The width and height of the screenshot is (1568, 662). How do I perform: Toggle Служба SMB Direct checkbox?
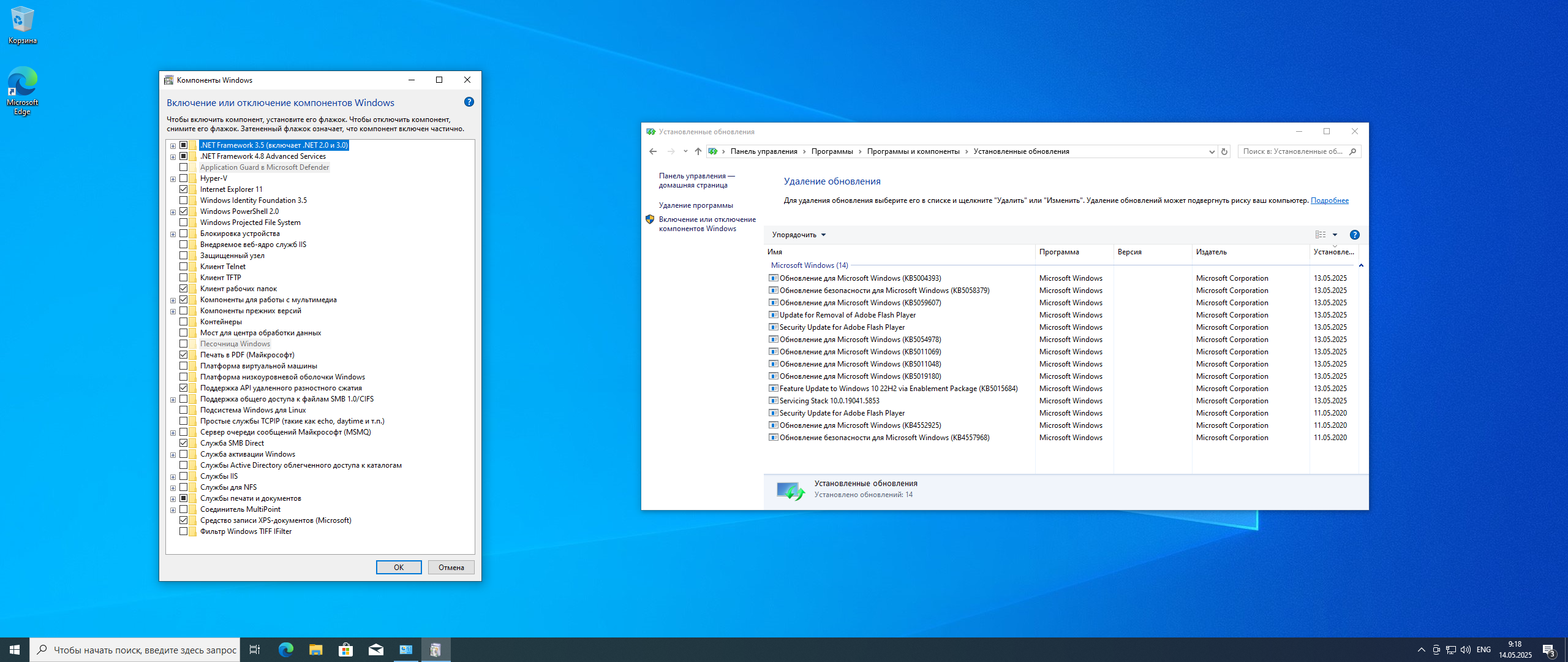pos(183,443)
